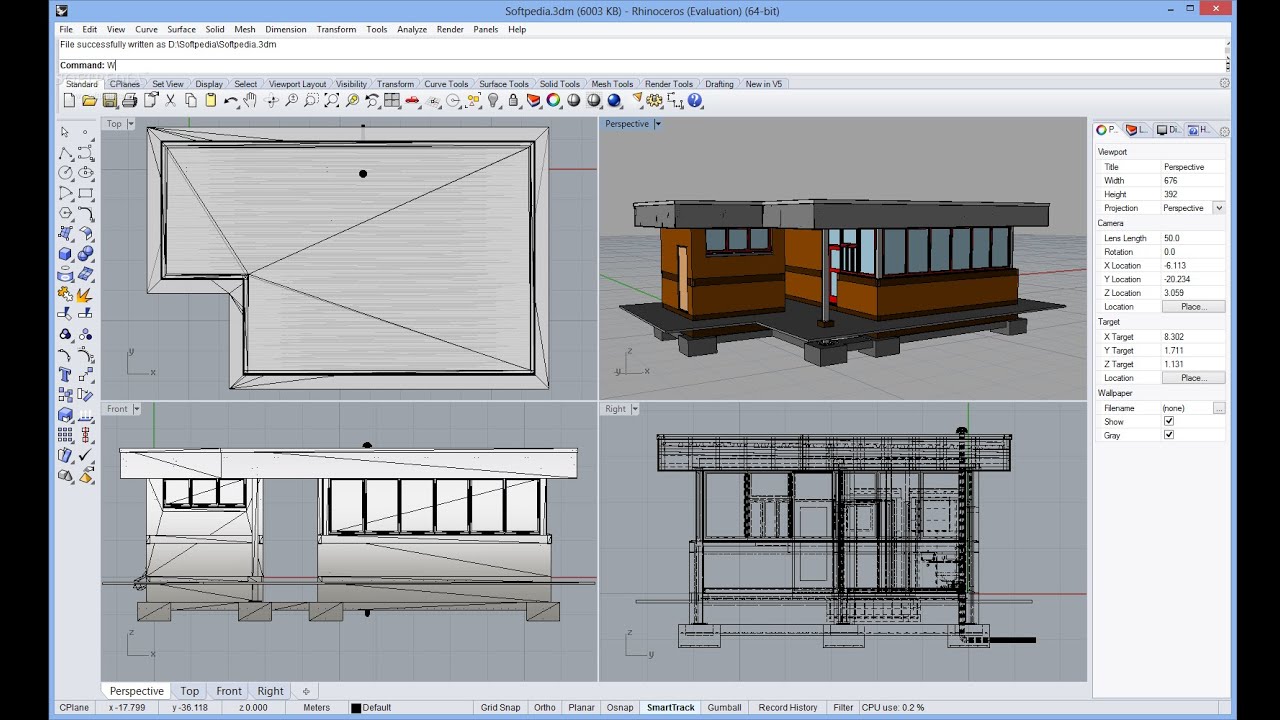This screenshot has height=720, width=1280.
Task: Expand the Front viewport dropdown arrow
Action: pyautogui.click(x=136, y=409)
